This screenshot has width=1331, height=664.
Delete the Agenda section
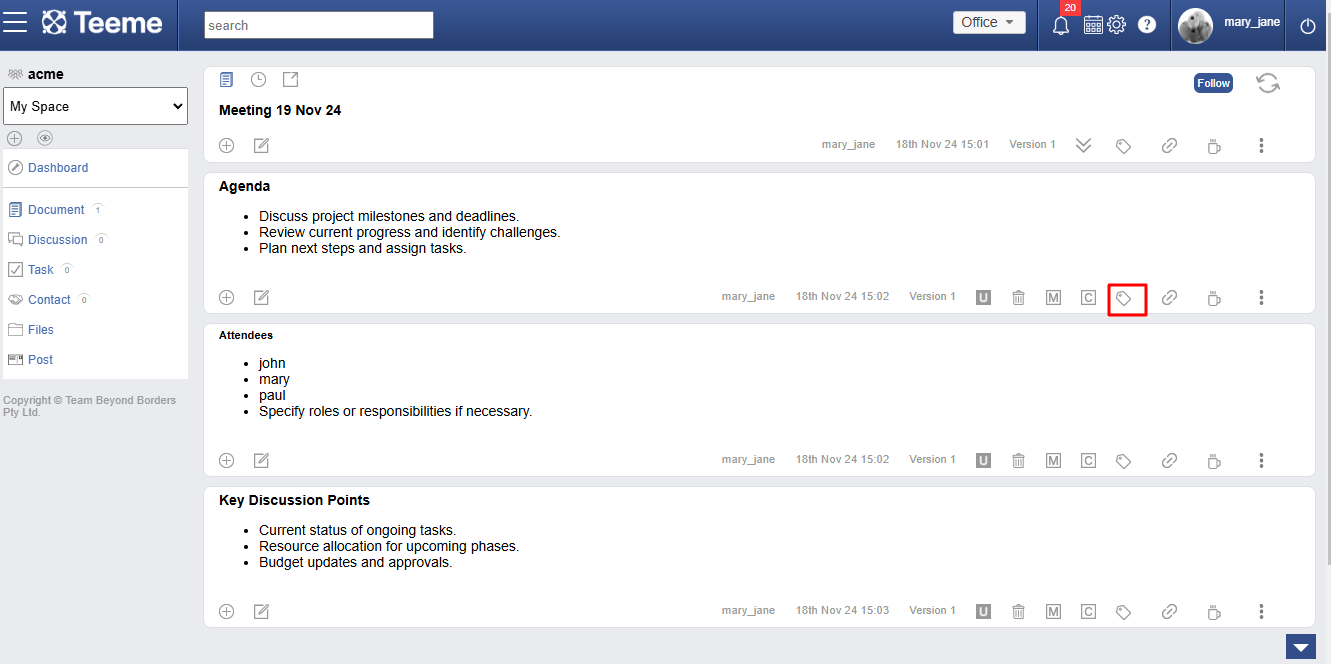point(1018,297)
